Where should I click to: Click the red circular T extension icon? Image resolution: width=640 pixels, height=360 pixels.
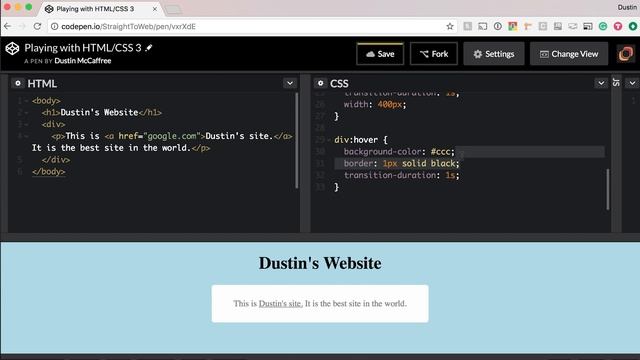[x=618, y=27]
